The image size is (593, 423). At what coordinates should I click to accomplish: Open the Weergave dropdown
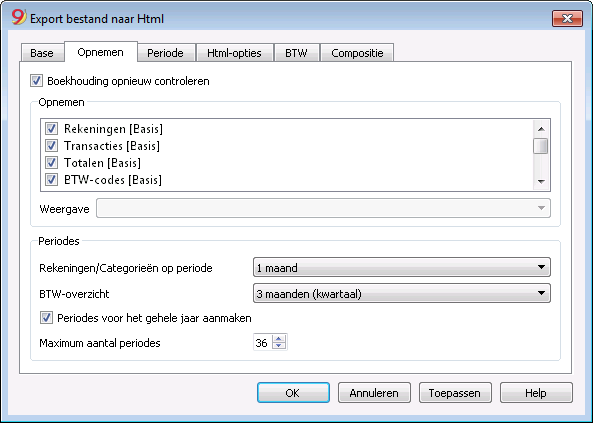coord(323,208)
